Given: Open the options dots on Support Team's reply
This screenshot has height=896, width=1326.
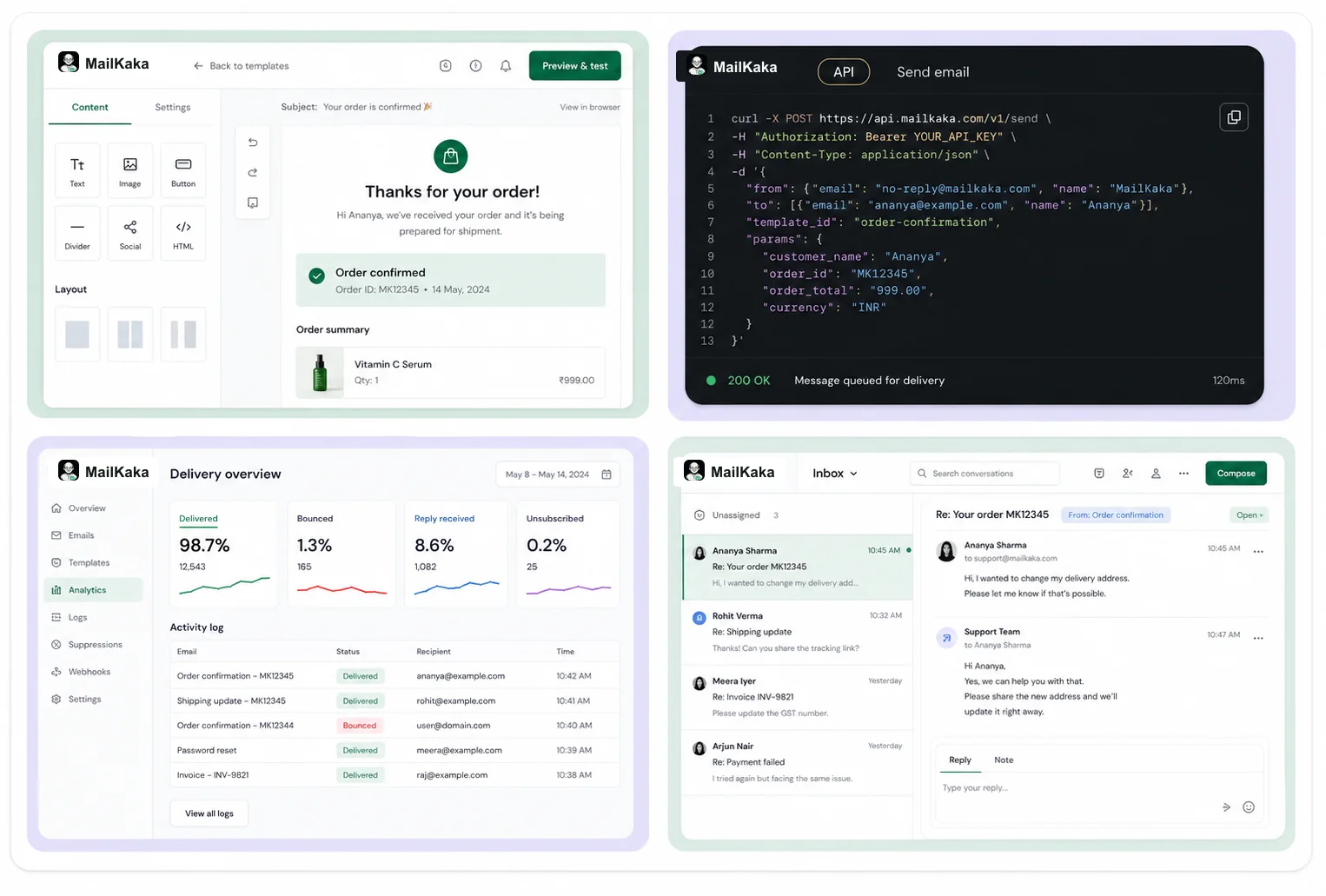Looking at the screenshot, I should (x=1258, y=638).
